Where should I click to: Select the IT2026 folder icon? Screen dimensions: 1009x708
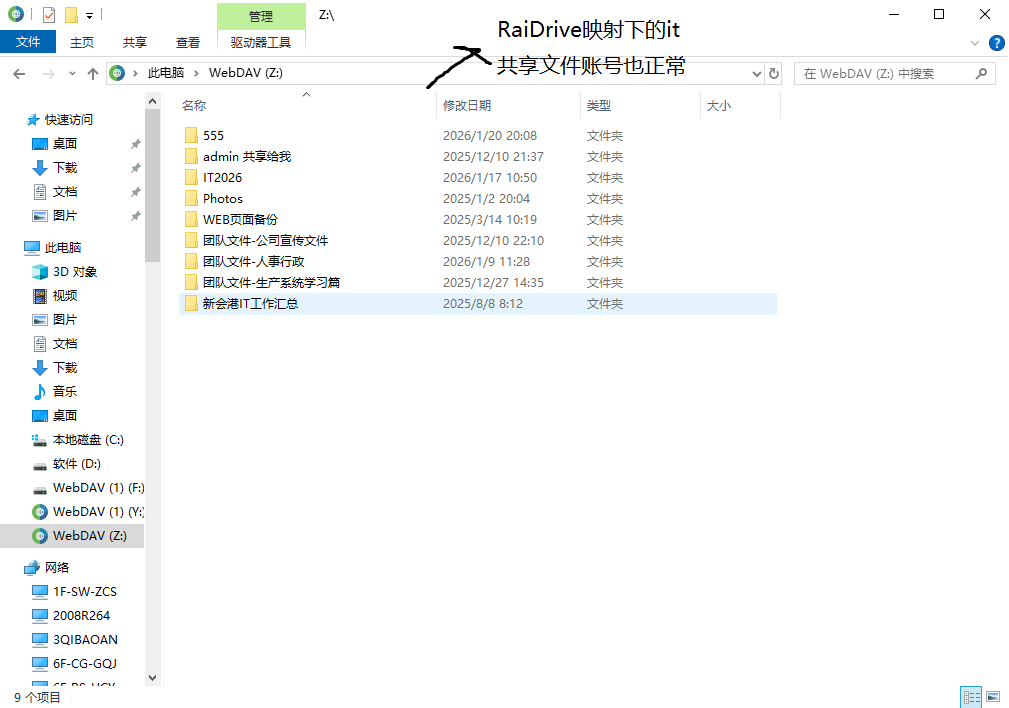190,178
